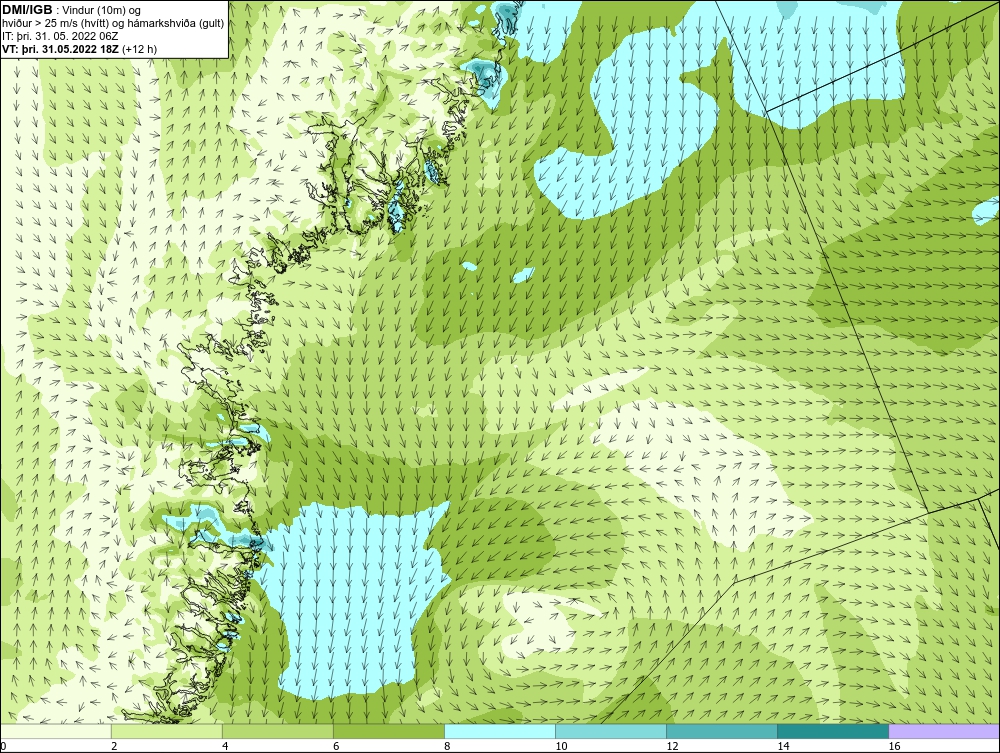1000x753 pixels.
Task: Click the purple legend swatch above 16 m/s
Action: pos(944,731)
